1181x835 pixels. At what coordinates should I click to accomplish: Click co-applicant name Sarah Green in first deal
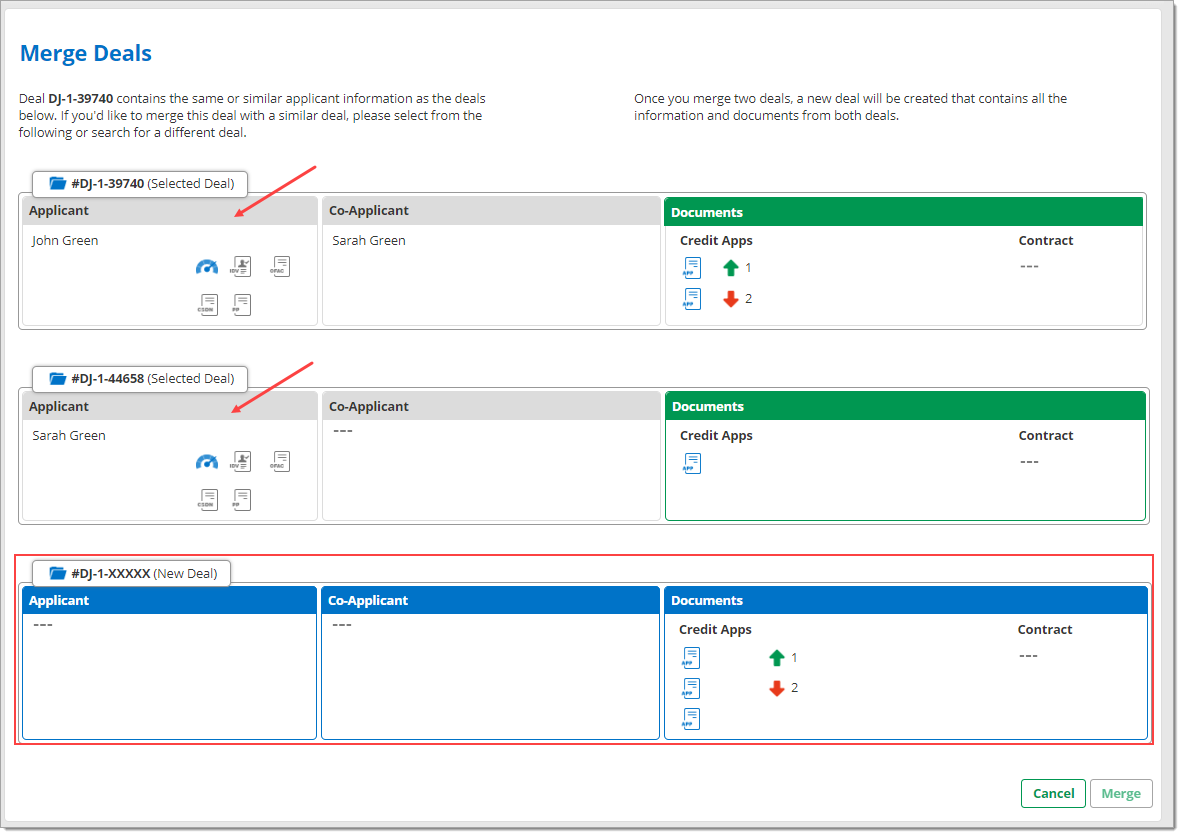(368, 240)
